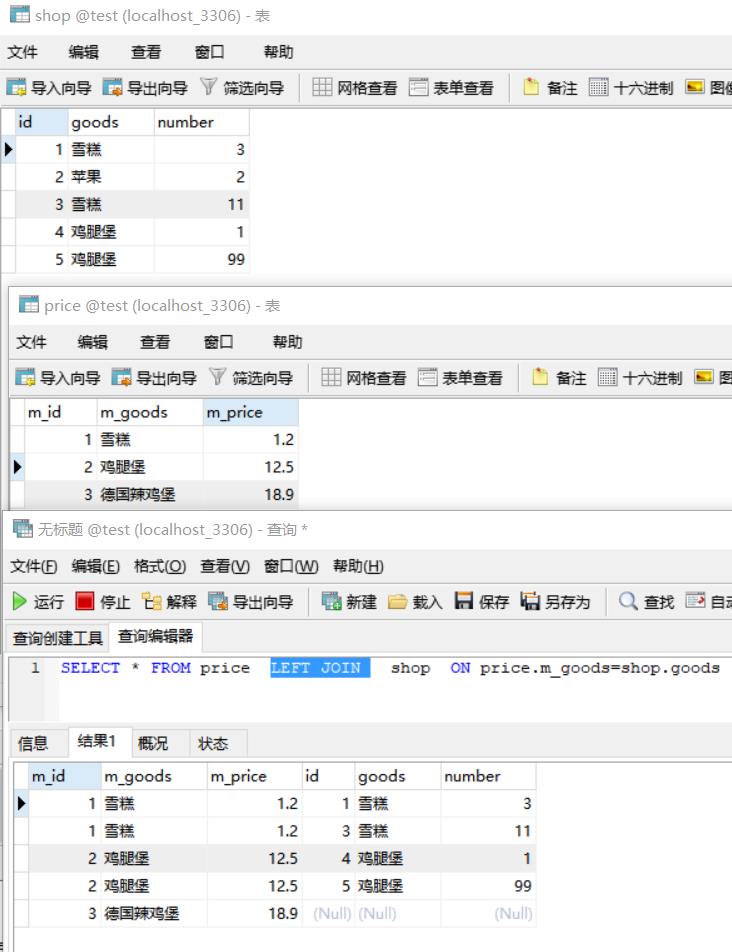Viewport: 732px width, 952px height.
Task: Select the 概况 results tab
Action: (x=153, y=743)
